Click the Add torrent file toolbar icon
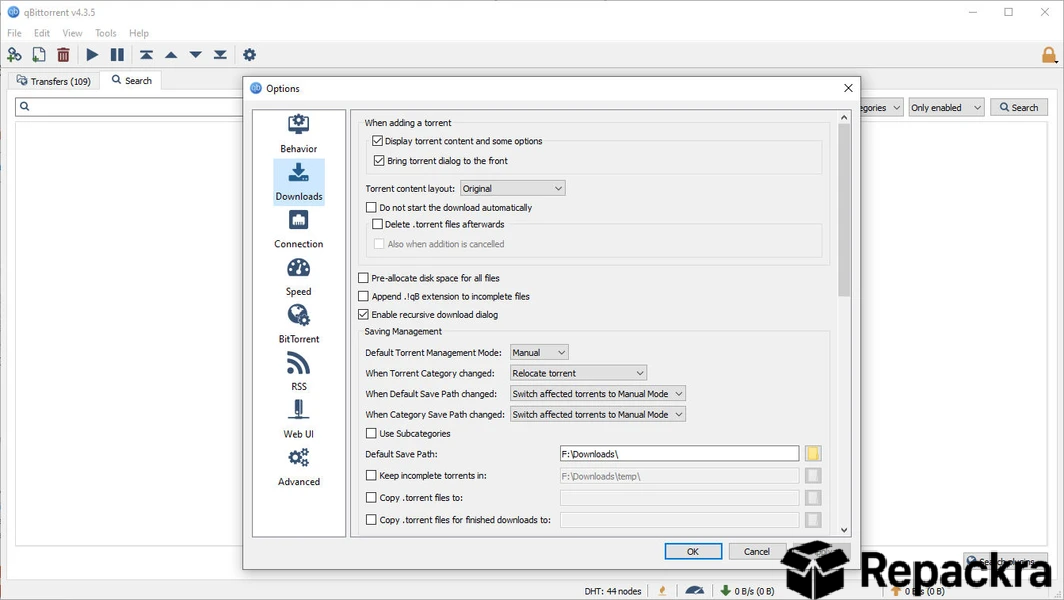The height and width of the screenshot is (600, 1064). (39, 55)
